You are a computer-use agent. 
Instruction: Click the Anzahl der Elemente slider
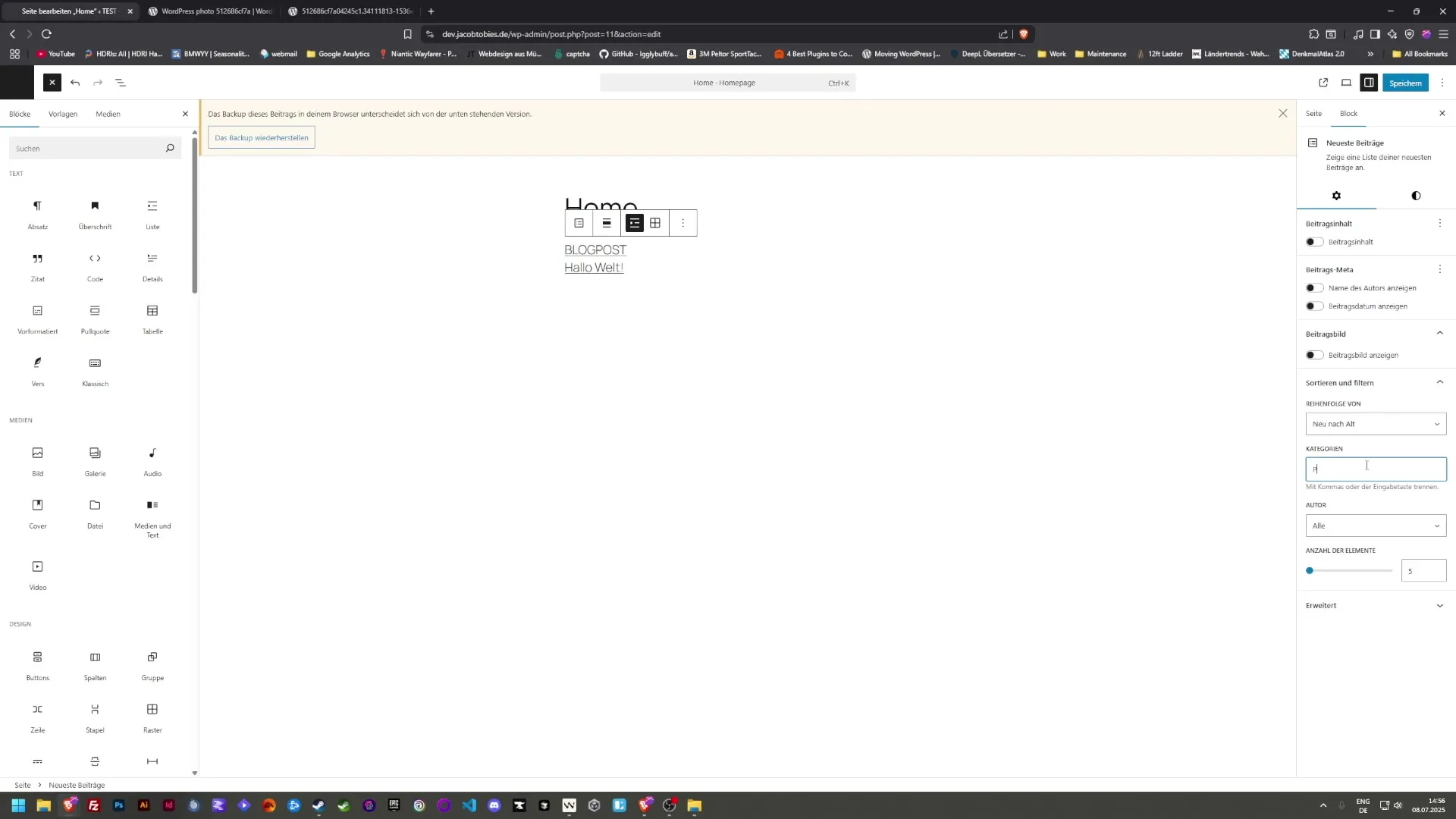tap(1350, 570)
